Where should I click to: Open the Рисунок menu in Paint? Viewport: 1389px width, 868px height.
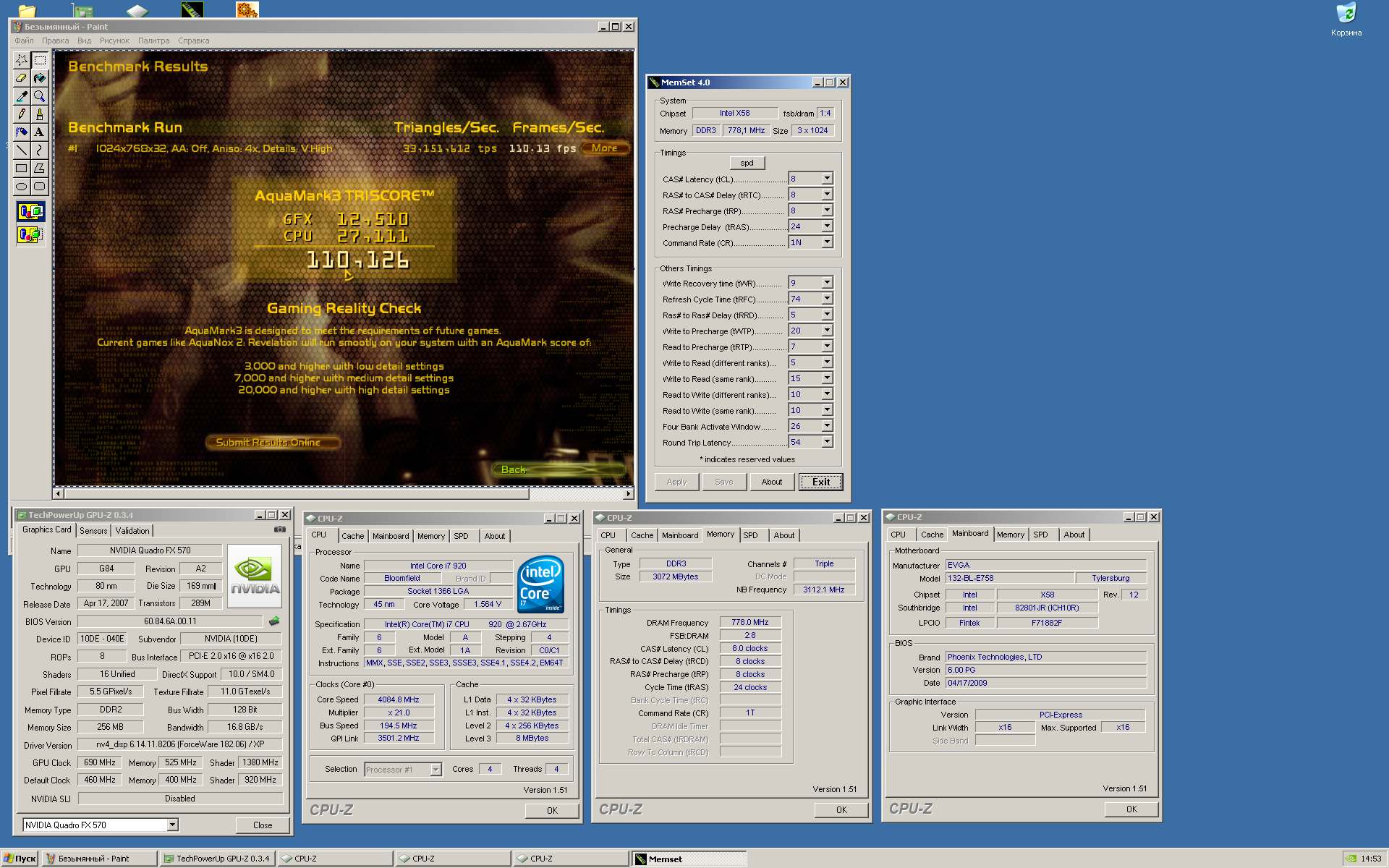click(114, 41)
